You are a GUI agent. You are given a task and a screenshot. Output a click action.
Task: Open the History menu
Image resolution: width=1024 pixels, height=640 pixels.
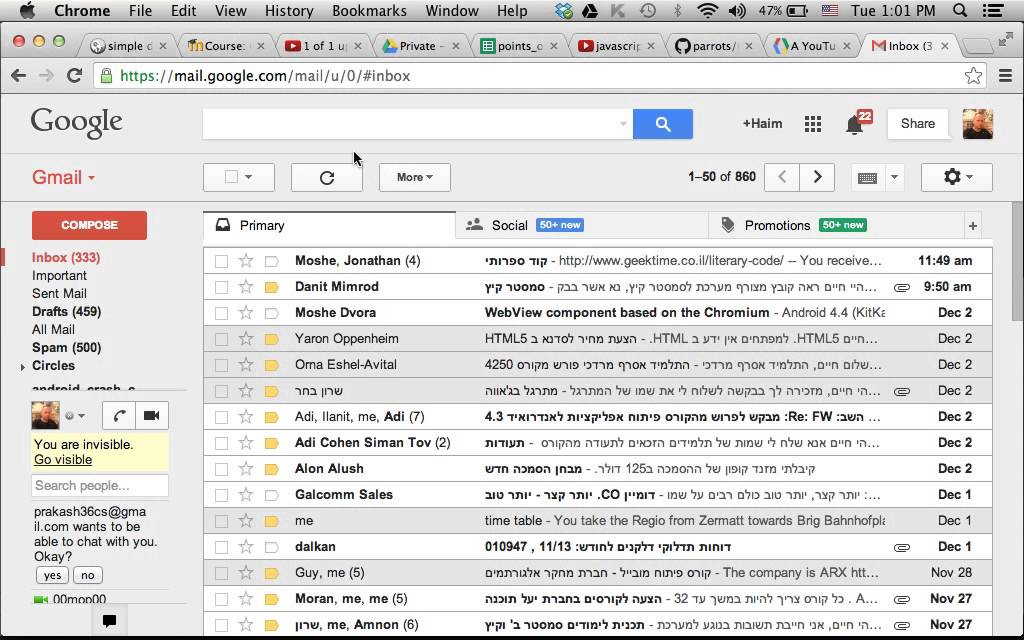pos(289,10)
